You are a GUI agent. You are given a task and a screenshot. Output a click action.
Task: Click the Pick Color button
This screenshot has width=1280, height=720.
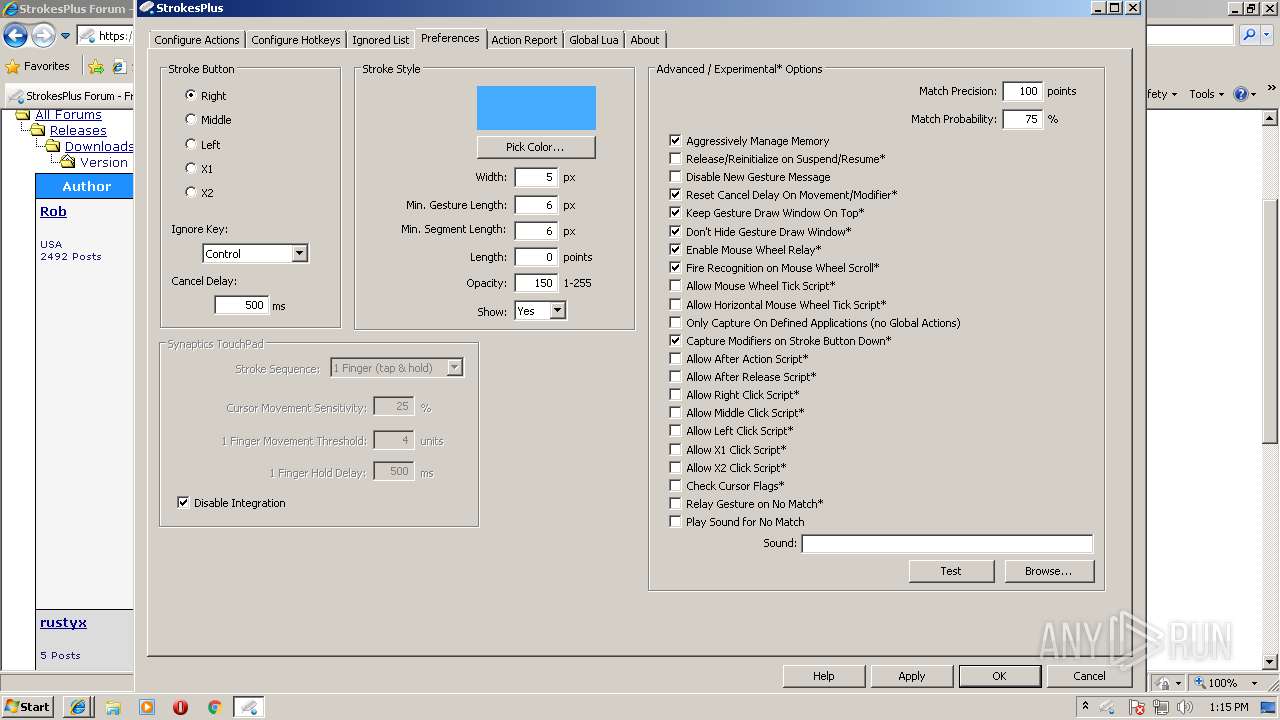point(536,147)
